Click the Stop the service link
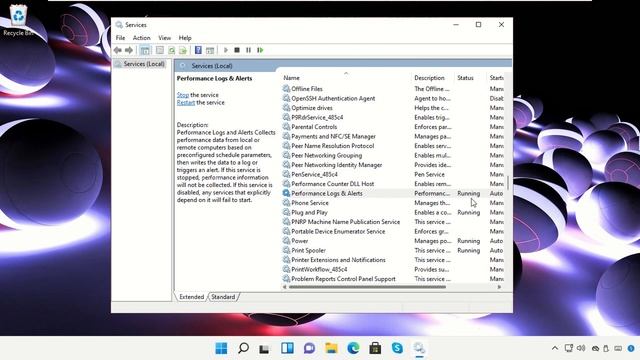Image resolution: width=640 pixels, height=360 pixels. (182, 95)
